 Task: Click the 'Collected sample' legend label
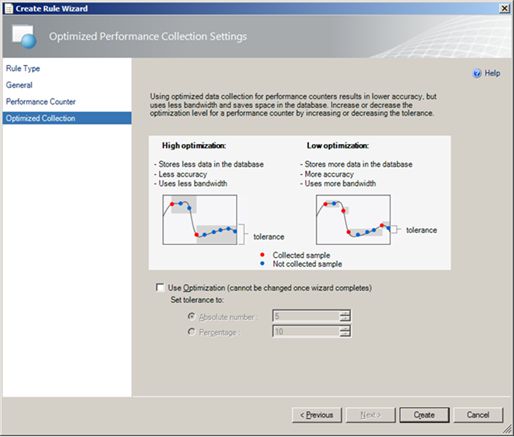pos(301,255)
